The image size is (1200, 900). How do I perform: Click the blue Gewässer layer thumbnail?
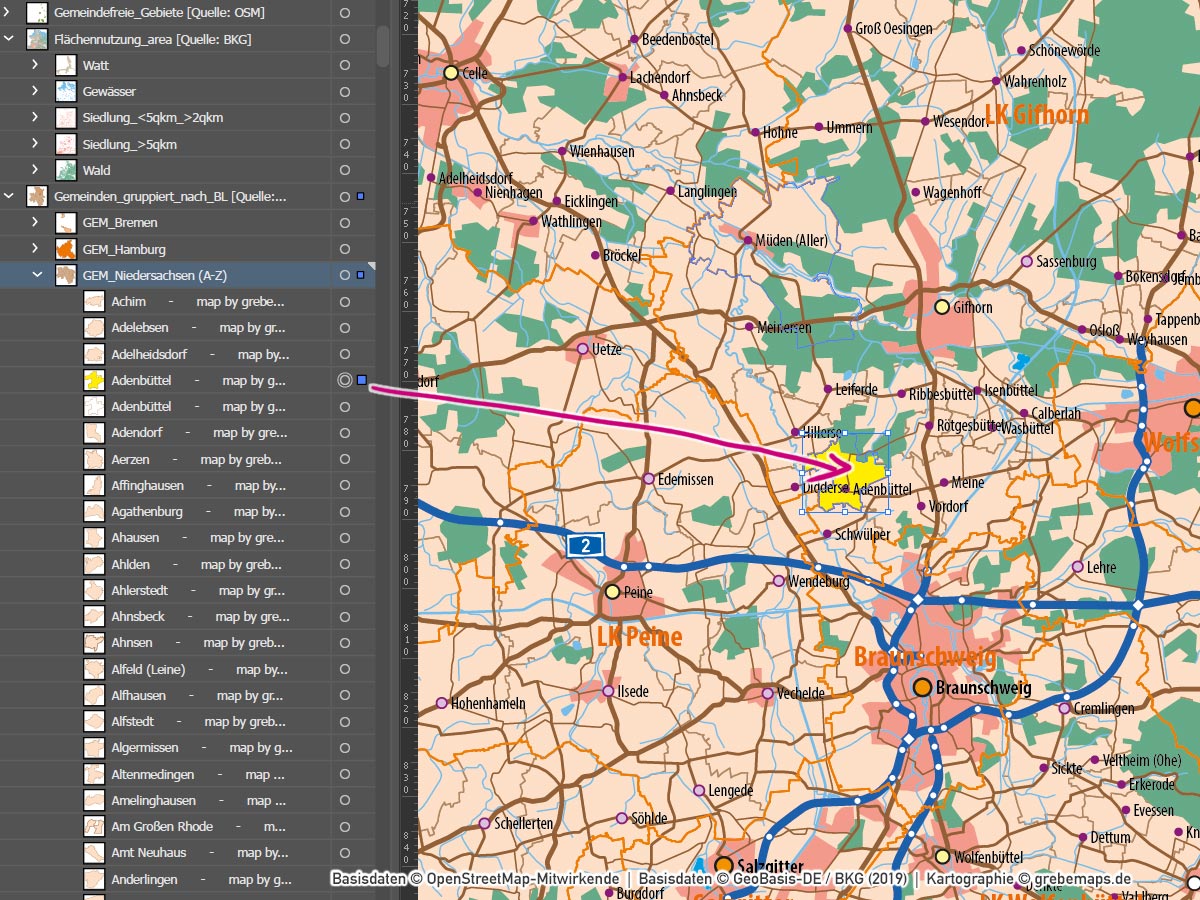66,92
